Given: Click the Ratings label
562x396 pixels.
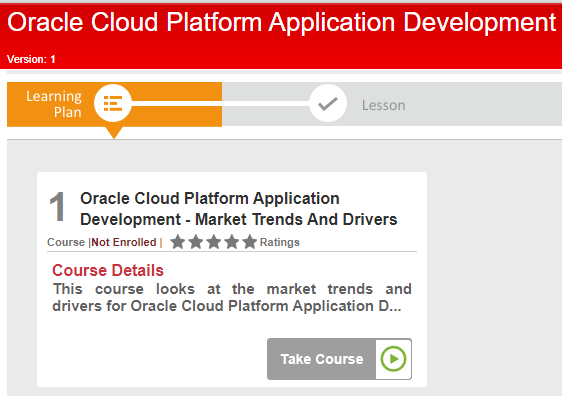Looking at the screenshot, I should [280, 242].
